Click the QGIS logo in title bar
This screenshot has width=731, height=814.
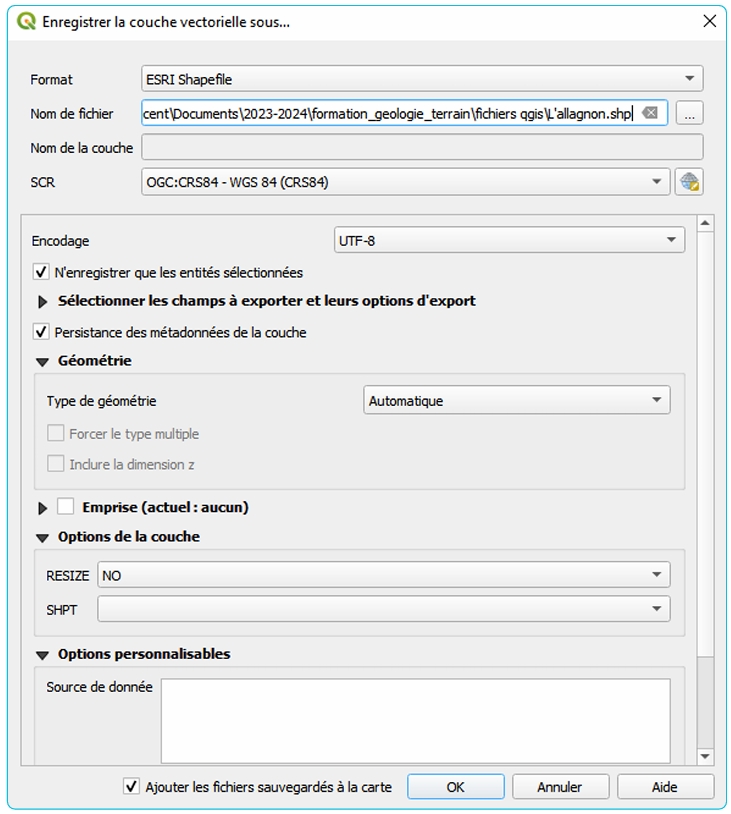tap(26, 21)
